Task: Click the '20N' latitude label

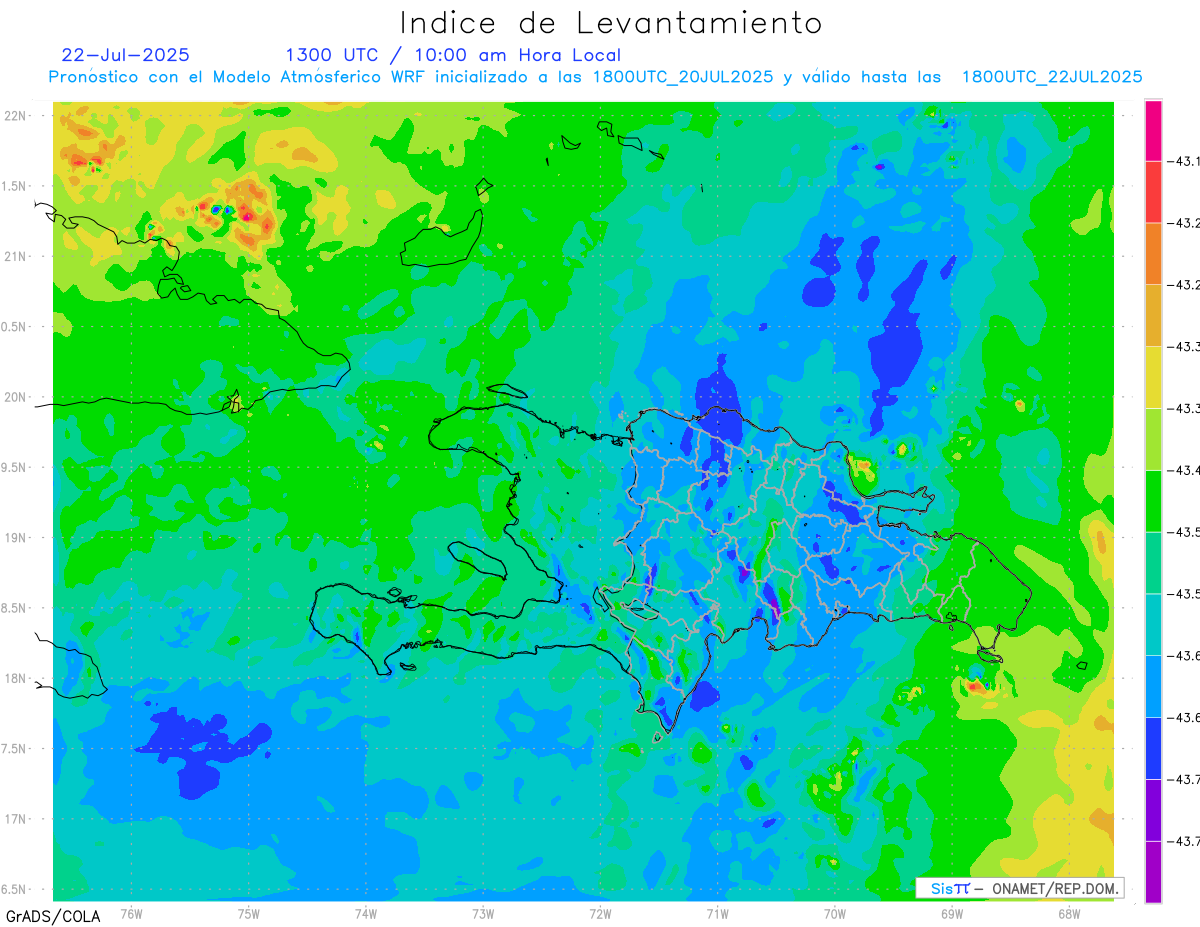Action: pyautogui.click(x=15, y=397)
